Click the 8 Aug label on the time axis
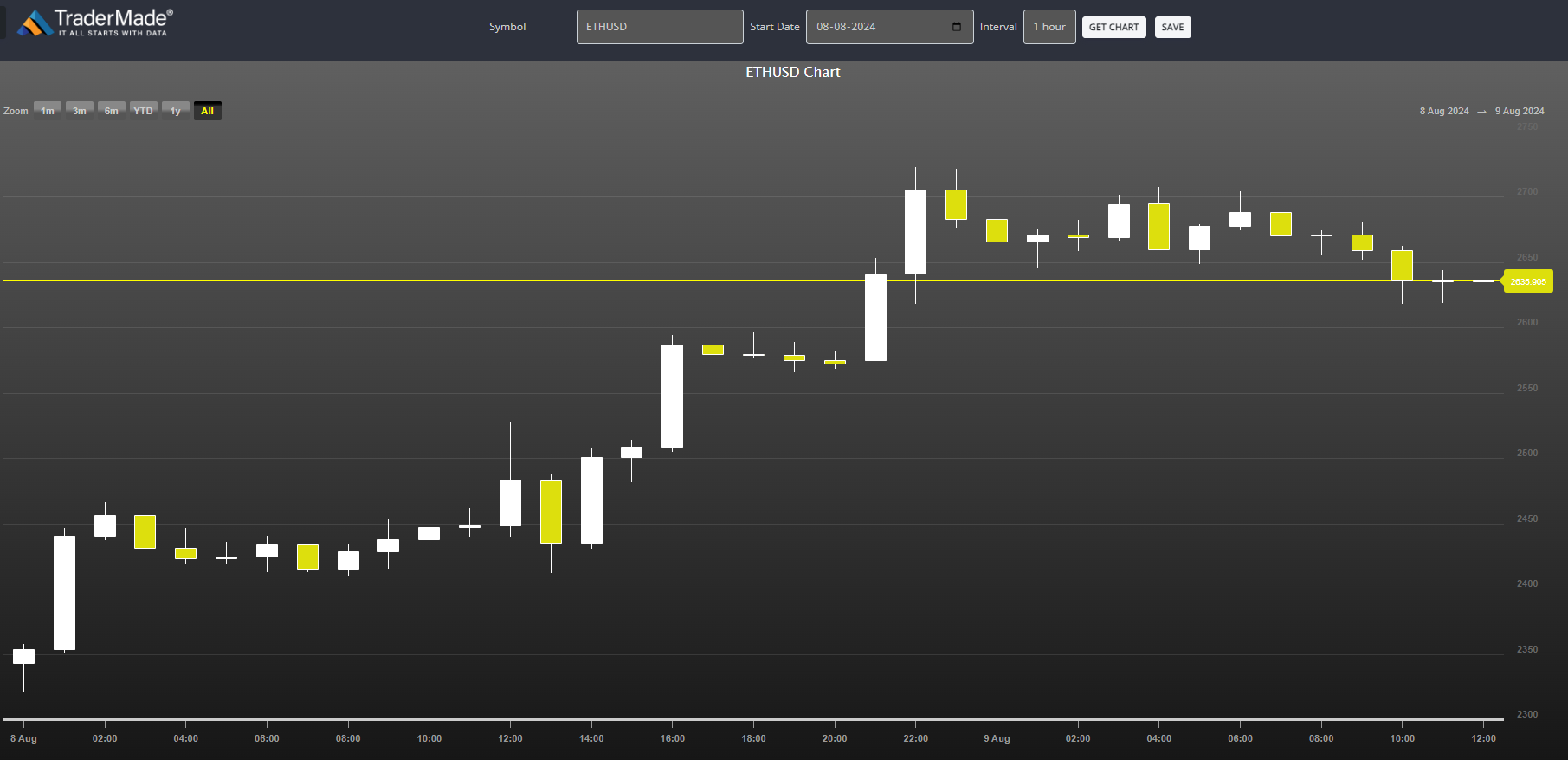Image resolution: width=1568 pixels, height=760 pixels. 23,738
